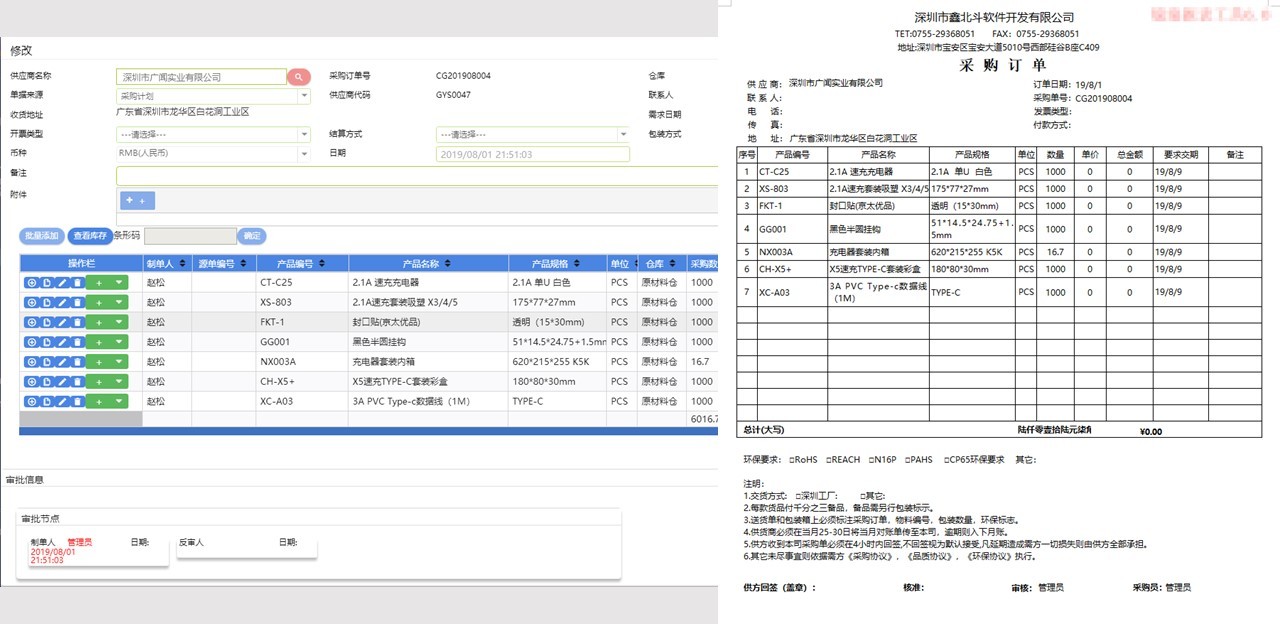This screenshot has width=1280, height=624.
Task: Click the pencil edit icon for FKT-1
Action: 62,322
